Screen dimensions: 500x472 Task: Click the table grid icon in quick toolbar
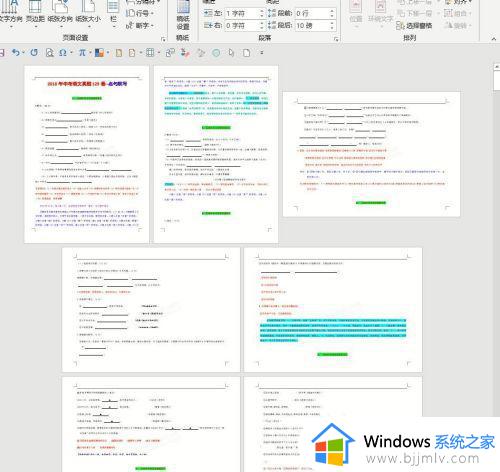pyautogui.click(x=150, y=53)
